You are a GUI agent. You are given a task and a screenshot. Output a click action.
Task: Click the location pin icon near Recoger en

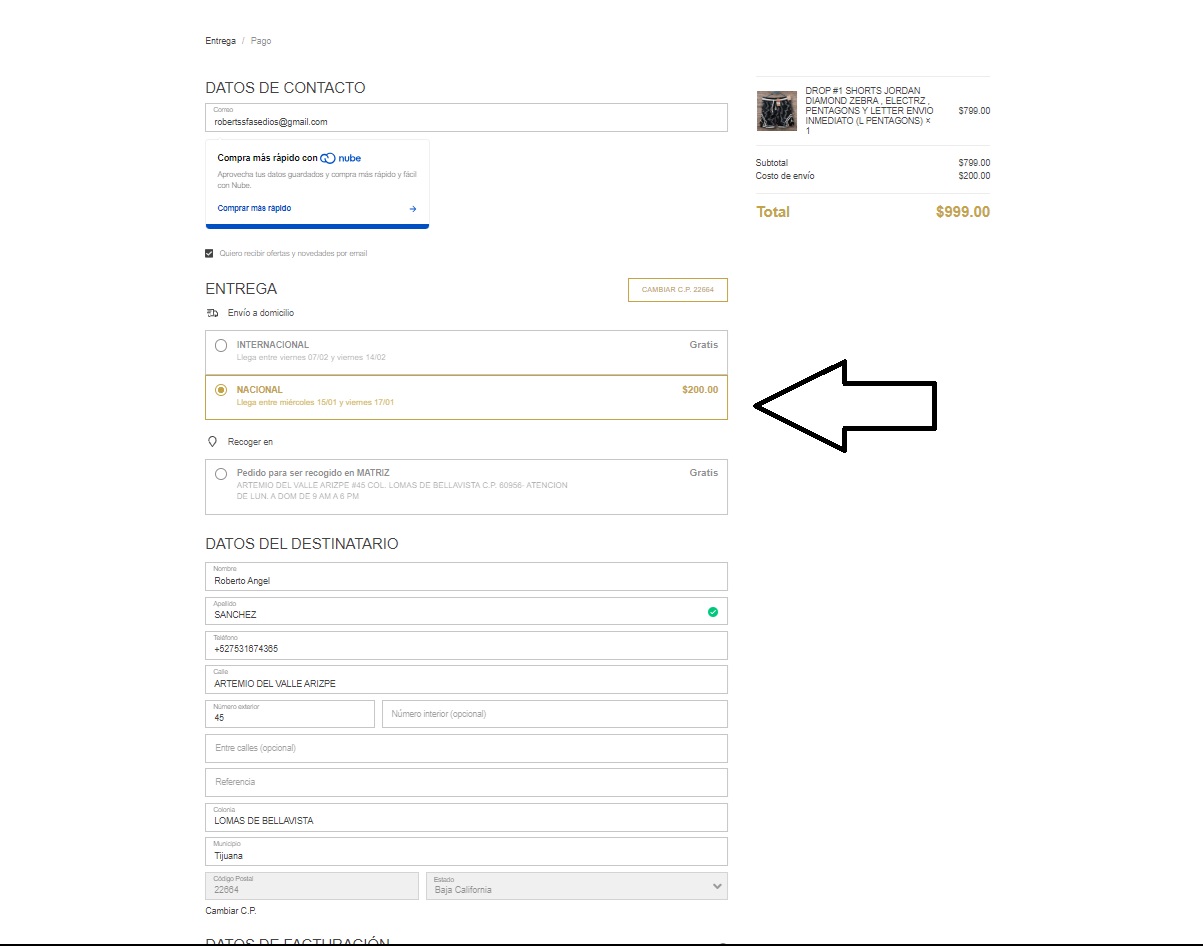point(212,441)
